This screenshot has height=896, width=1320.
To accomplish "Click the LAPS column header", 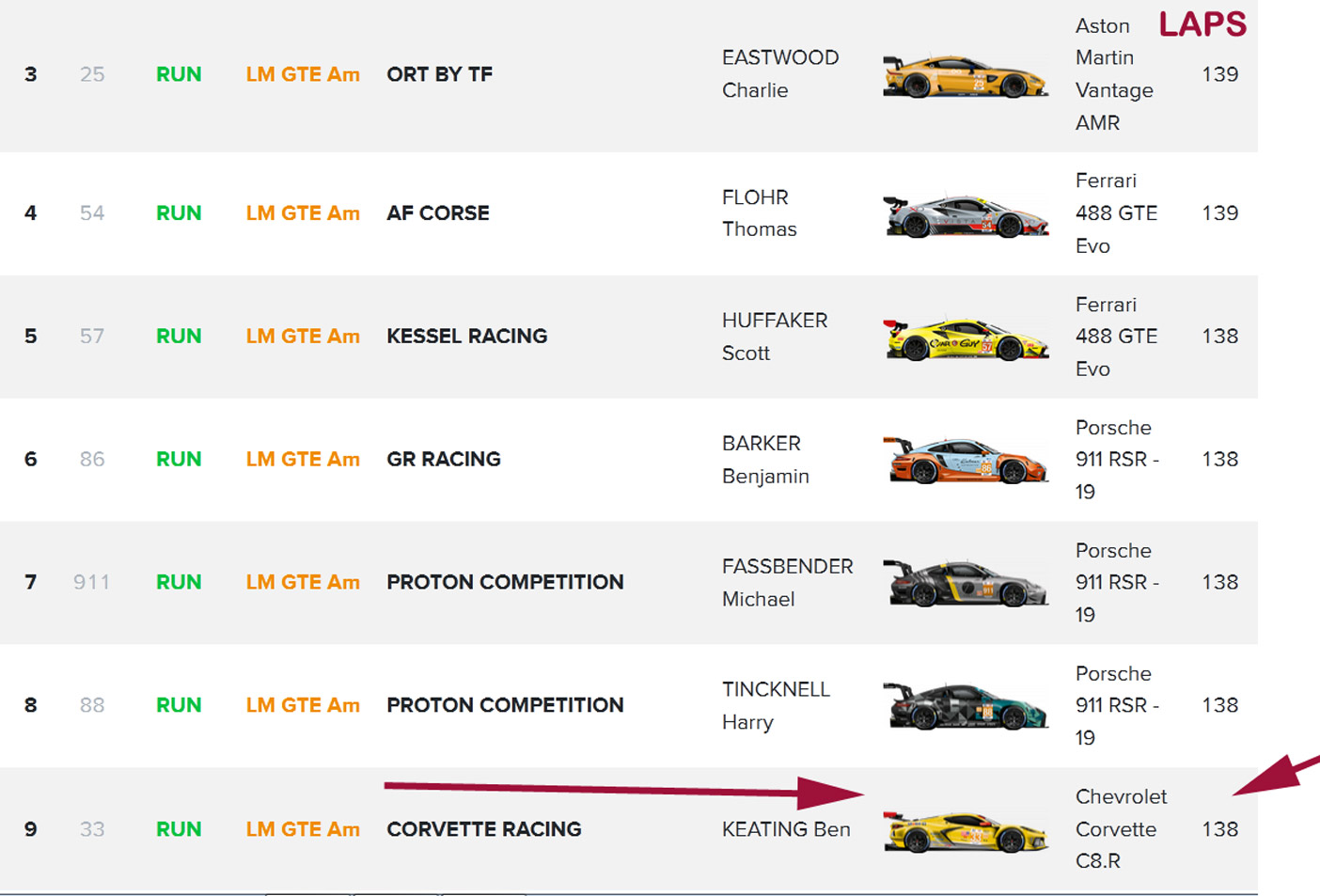I will point(1202,24).
